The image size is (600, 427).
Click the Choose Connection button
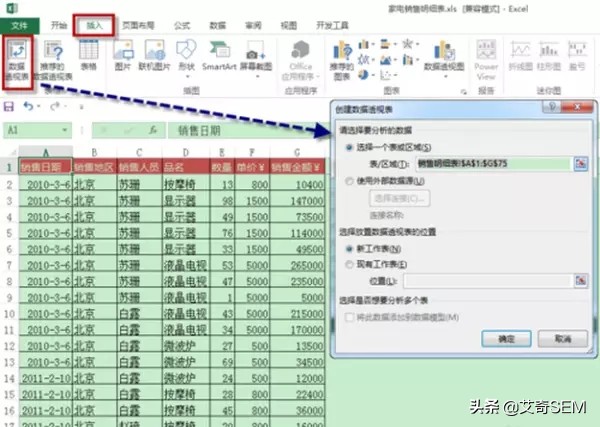(399, 198)
